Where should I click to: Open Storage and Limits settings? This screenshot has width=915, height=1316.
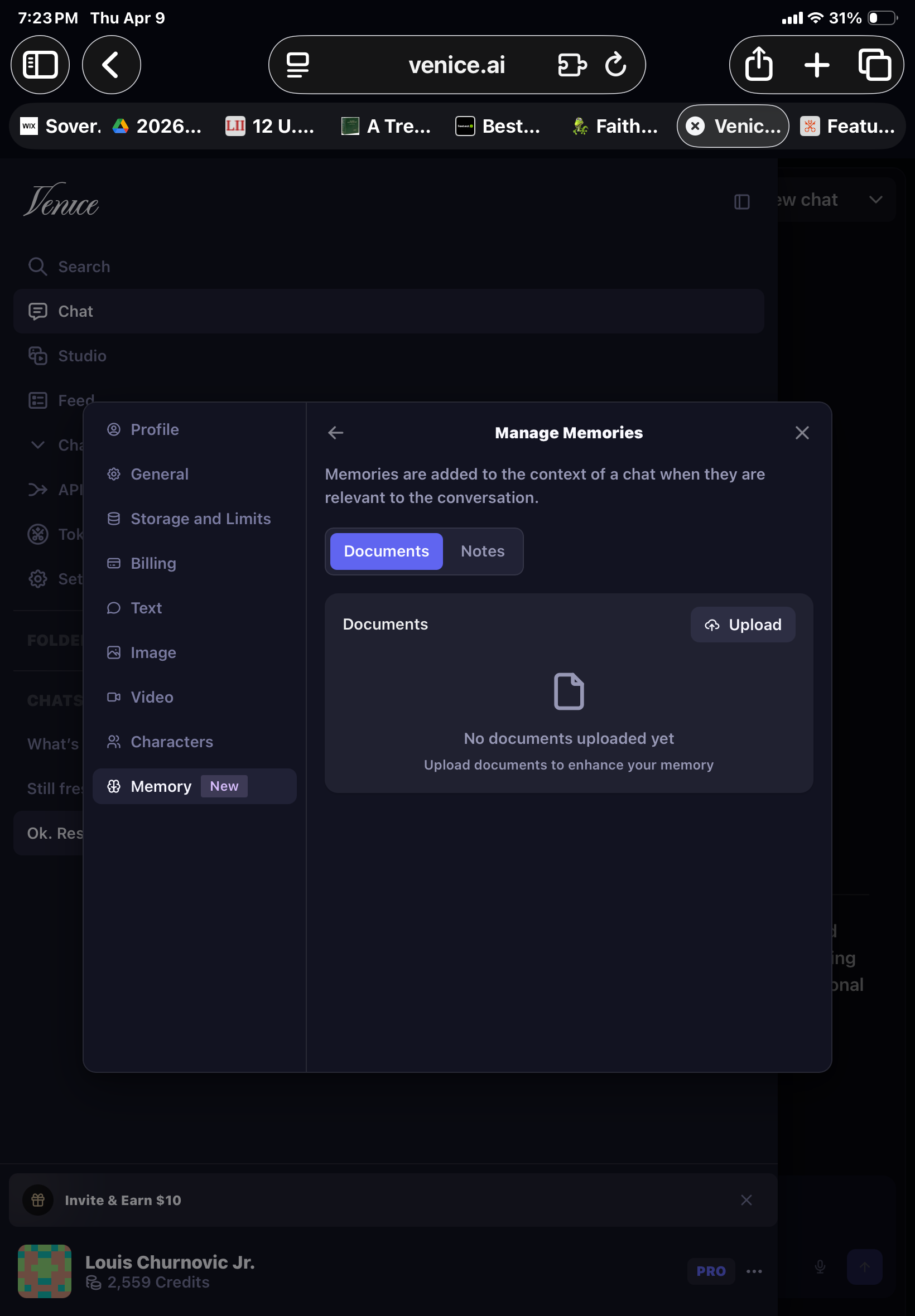194,519
